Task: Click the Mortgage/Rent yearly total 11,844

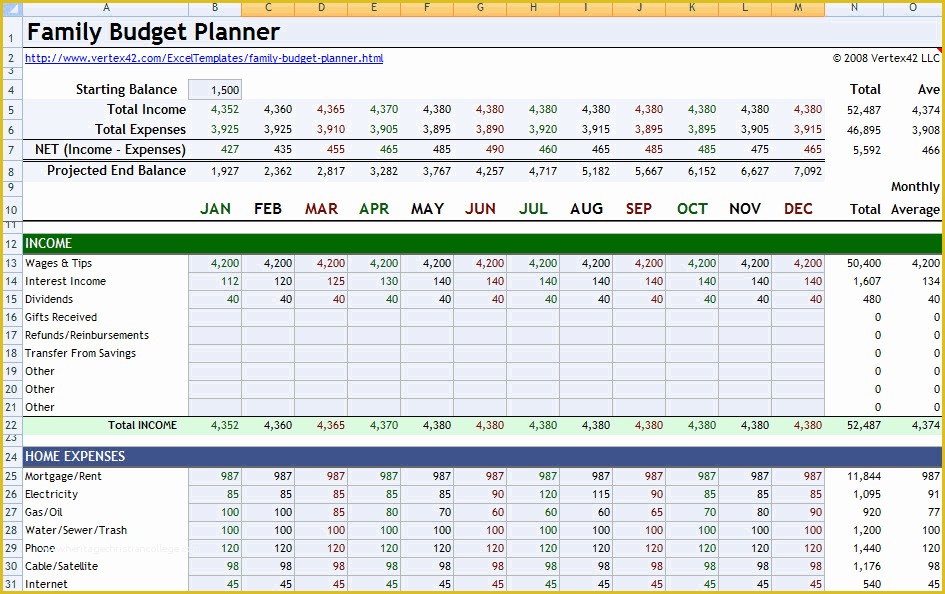Action: pyautogui.click(x=864, y=477)
